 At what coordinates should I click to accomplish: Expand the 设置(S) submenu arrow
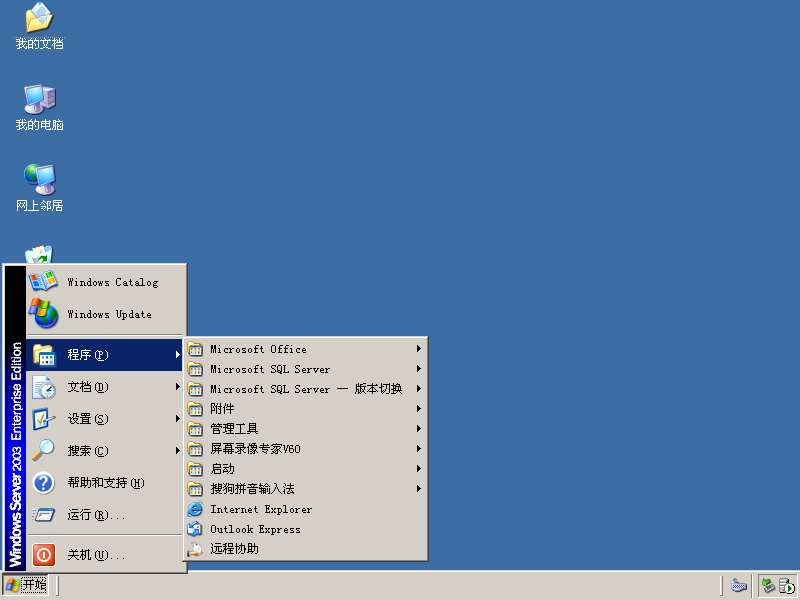(x=178, y=419)
